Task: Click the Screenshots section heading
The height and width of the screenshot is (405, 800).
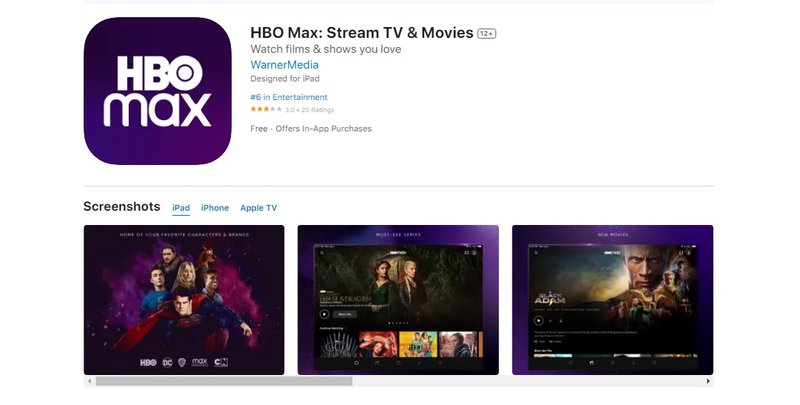Action: 121,207
